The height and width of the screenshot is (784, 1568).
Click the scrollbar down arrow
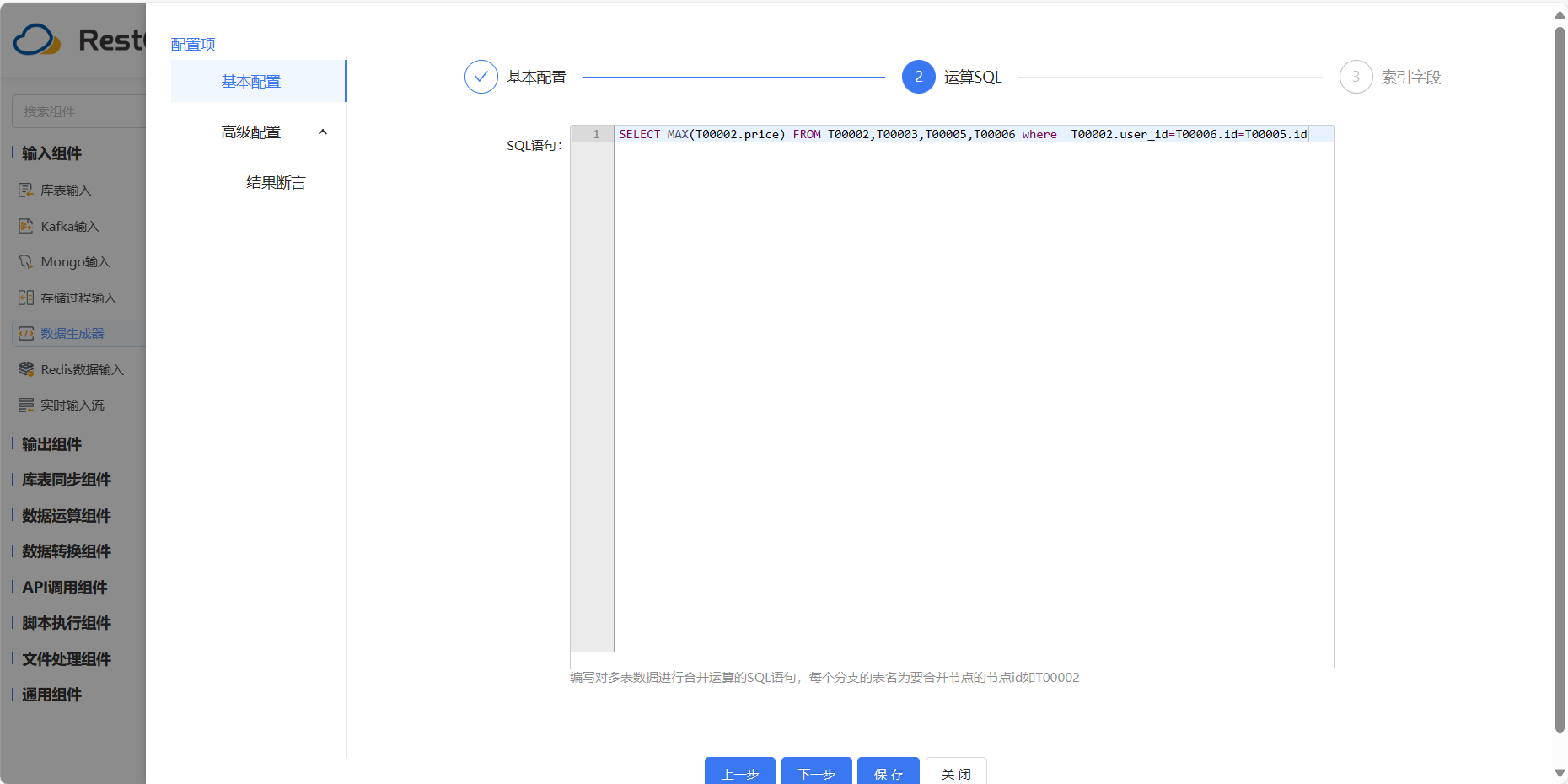click(1560, 773)
